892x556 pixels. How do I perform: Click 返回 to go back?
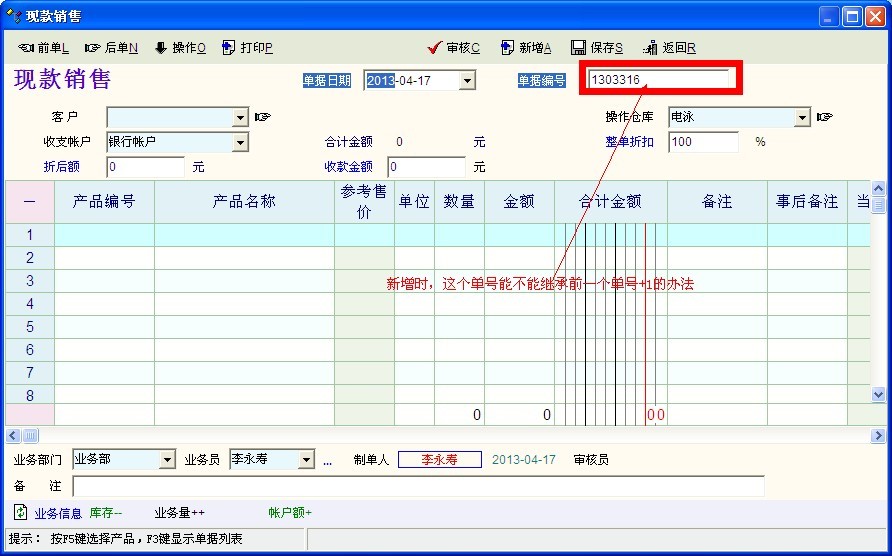670,48
